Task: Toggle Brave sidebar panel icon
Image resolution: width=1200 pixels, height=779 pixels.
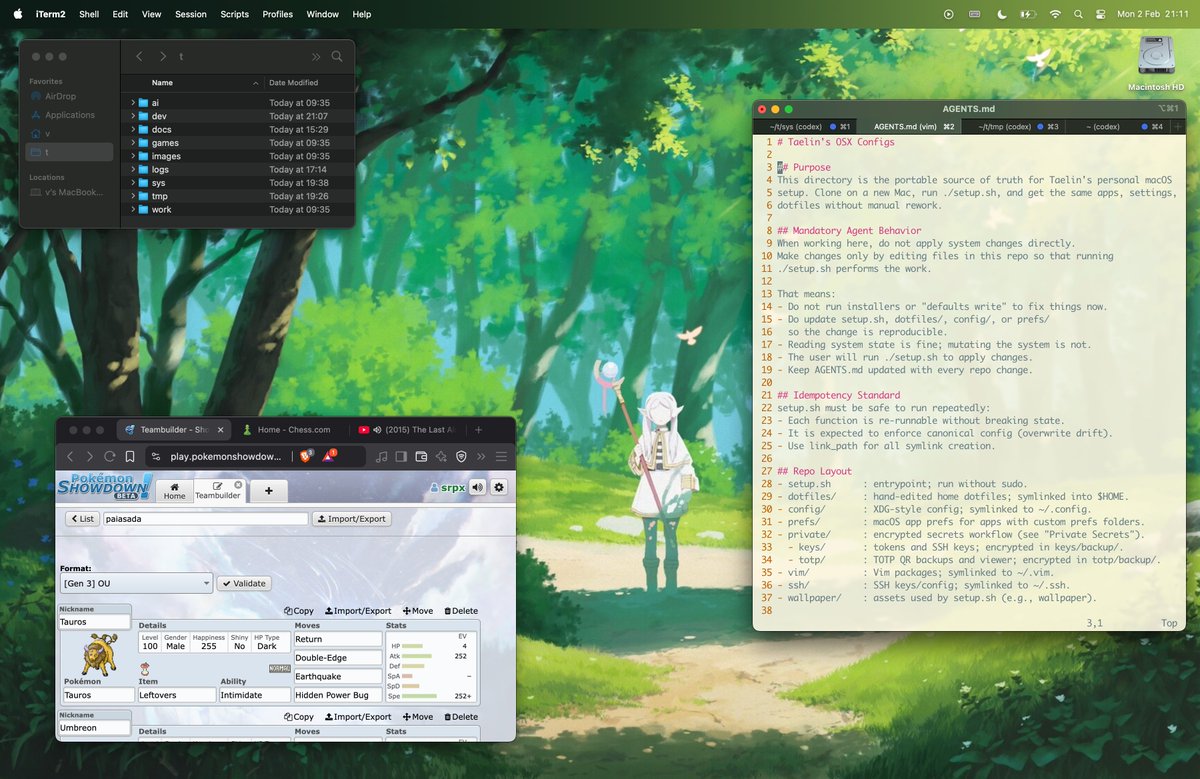Action: tap(402, 456)
